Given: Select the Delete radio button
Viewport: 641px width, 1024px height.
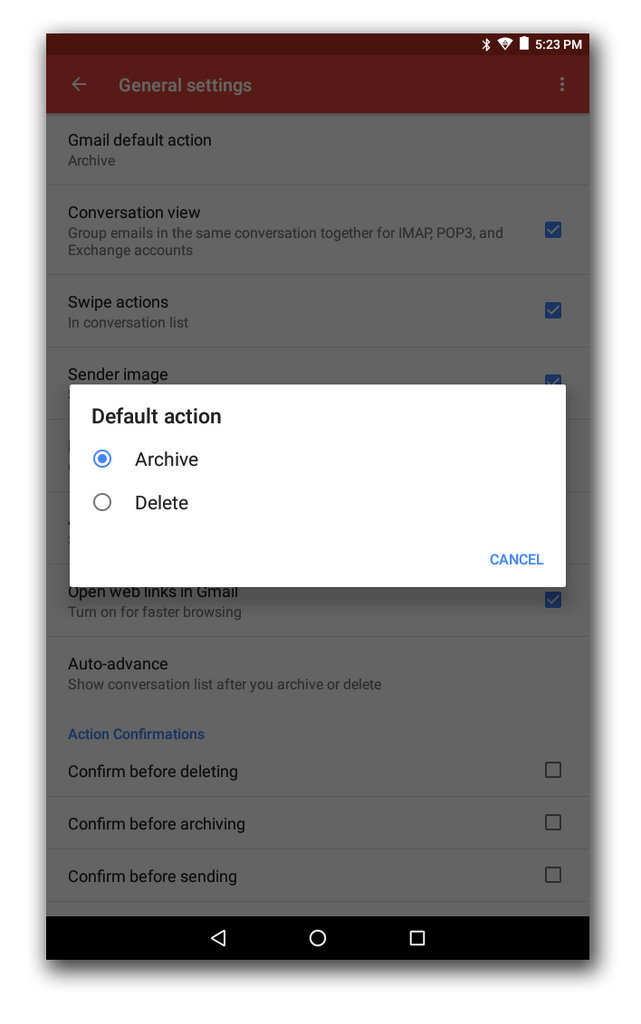Looking at the screenshot, I should (x=102, y=502).
